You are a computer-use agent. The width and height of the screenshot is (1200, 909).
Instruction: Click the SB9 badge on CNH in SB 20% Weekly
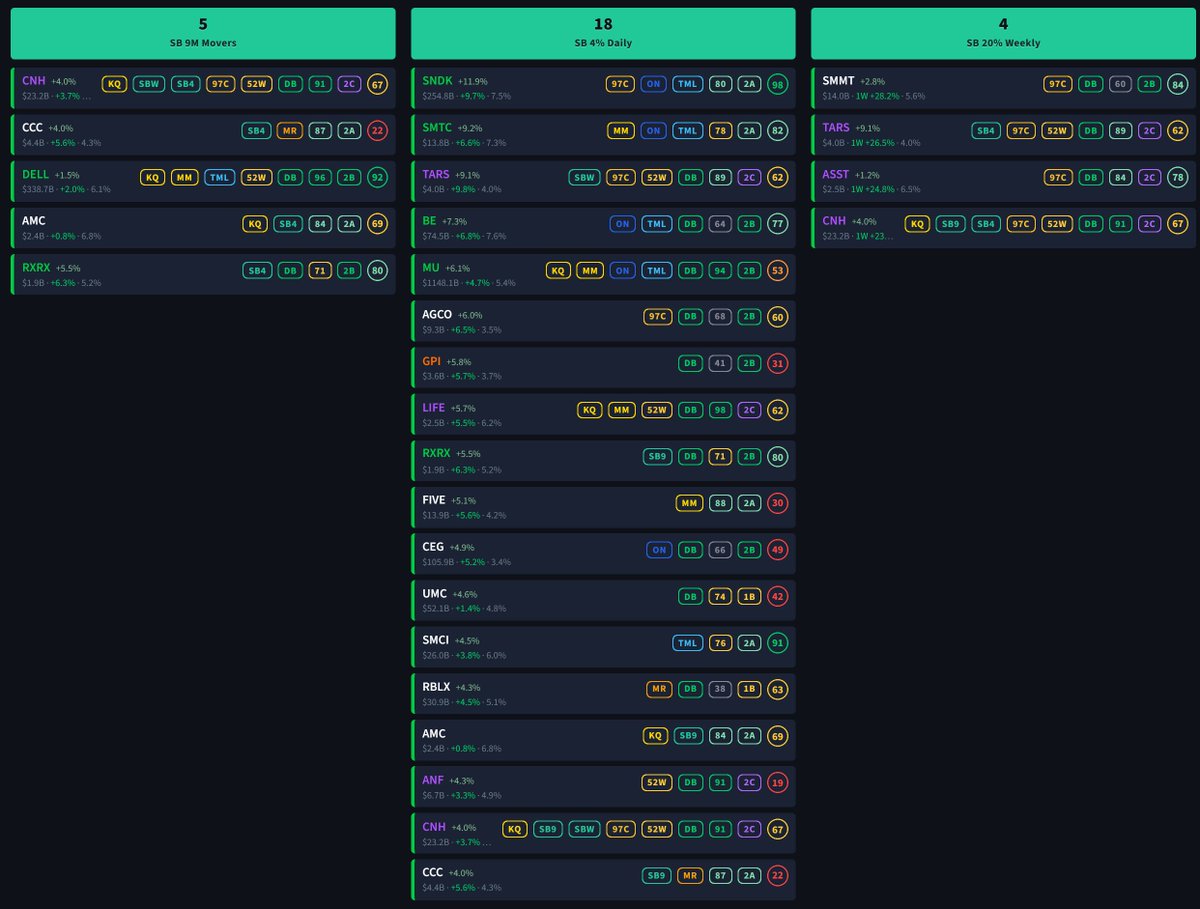coord(950,224)
